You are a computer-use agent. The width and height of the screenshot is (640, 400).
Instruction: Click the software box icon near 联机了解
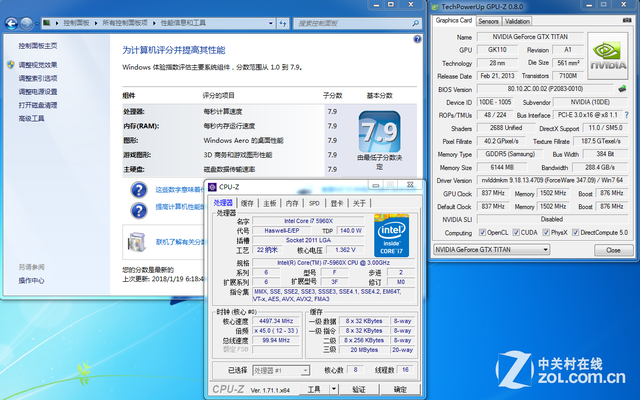tap(136, 242)
